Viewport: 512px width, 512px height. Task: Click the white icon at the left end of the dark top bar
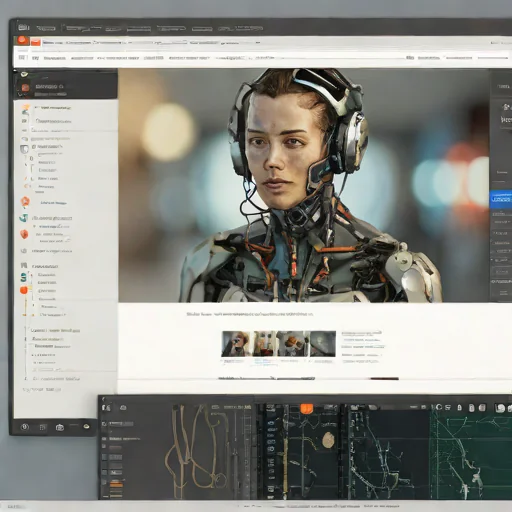(24, 27)
